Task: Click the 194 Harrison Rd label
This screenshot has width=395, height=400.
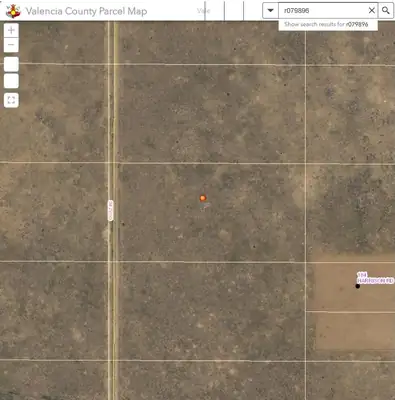Action: click(x=375, y=278)
